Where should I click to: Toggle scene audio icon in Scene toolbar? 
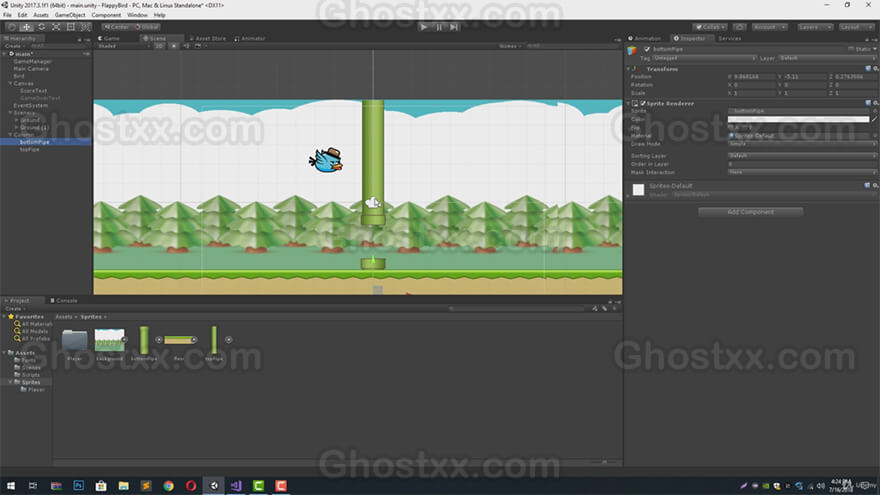[x=186, y=46]
